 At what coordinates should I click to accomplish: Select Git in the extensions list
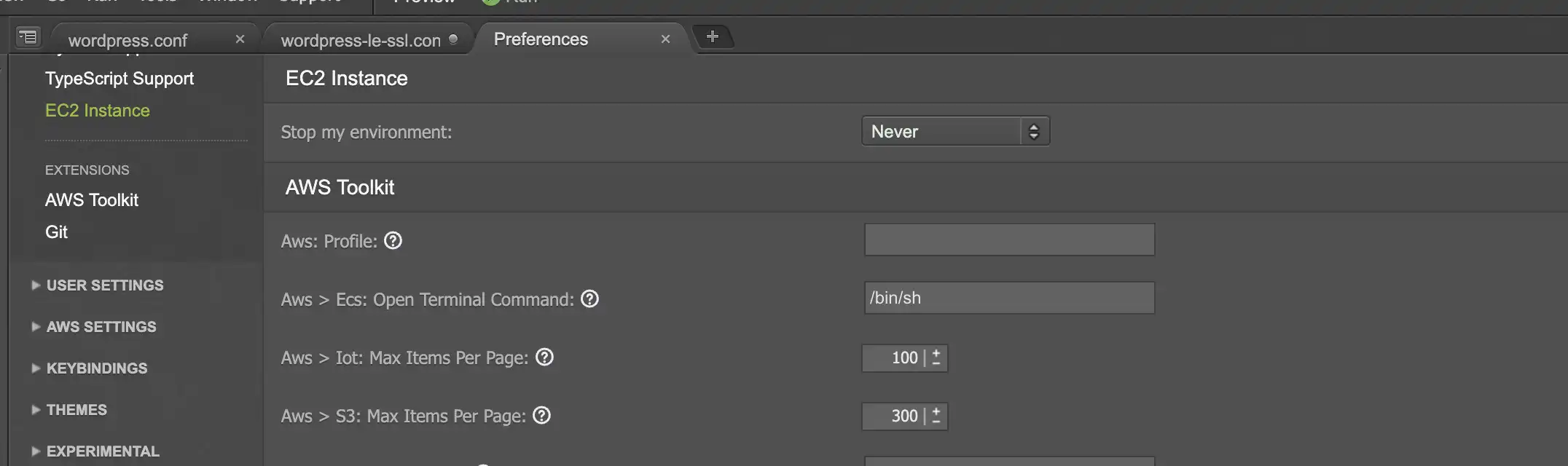tap(56, 232)
